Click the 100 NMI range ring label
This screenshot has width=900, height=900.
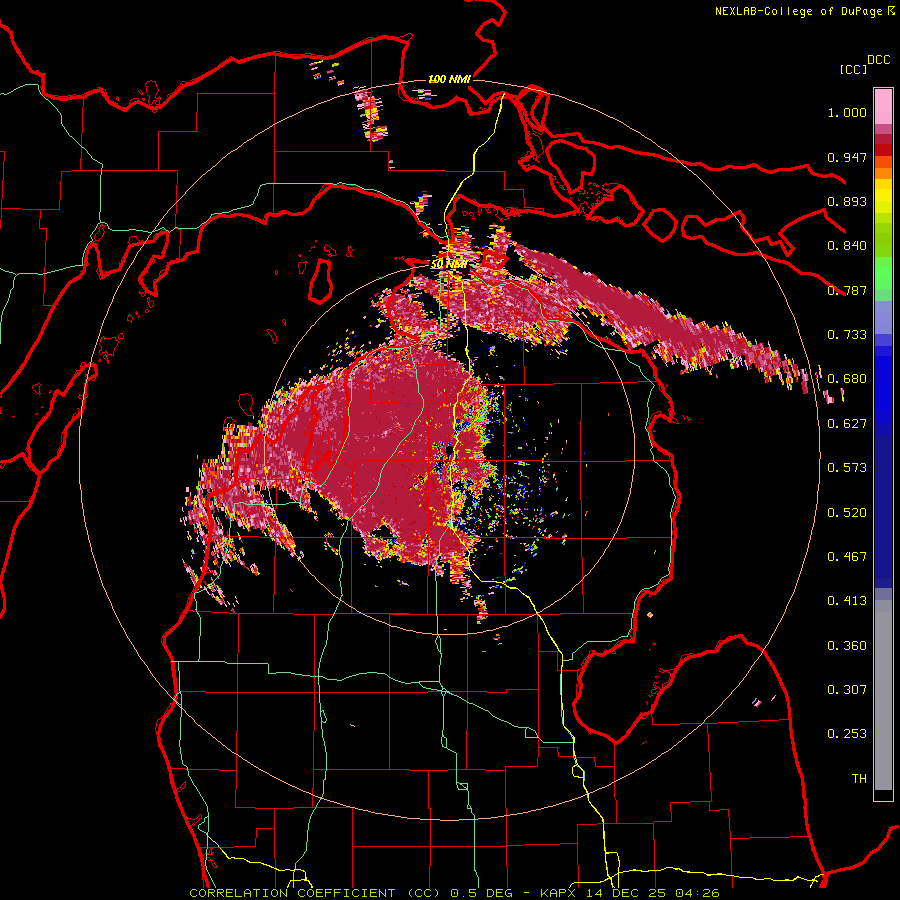click(x=449, y=79)
